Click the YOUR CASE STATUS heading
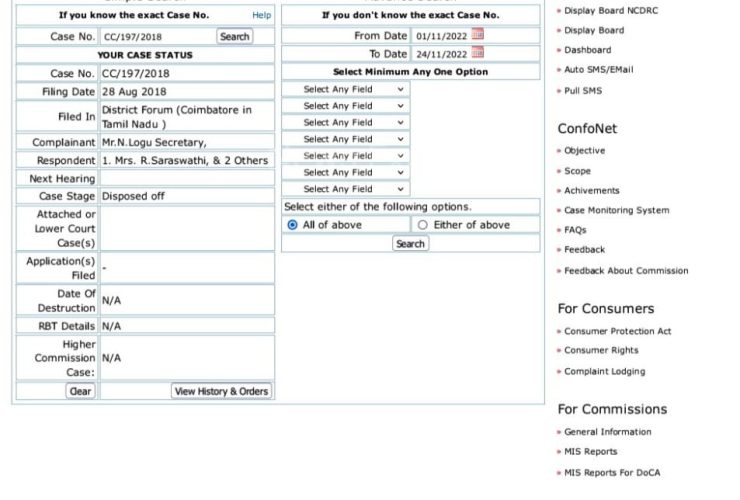This screenshot has width=740, height=500. [x=145, y=55]
